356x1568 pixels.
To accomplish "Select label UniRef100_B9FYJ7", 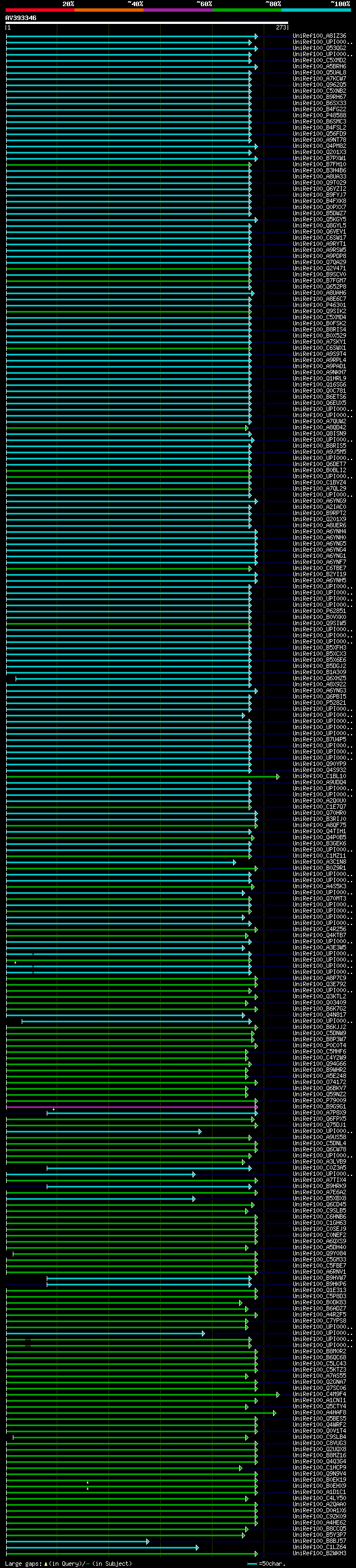I will tap(319, 195).
